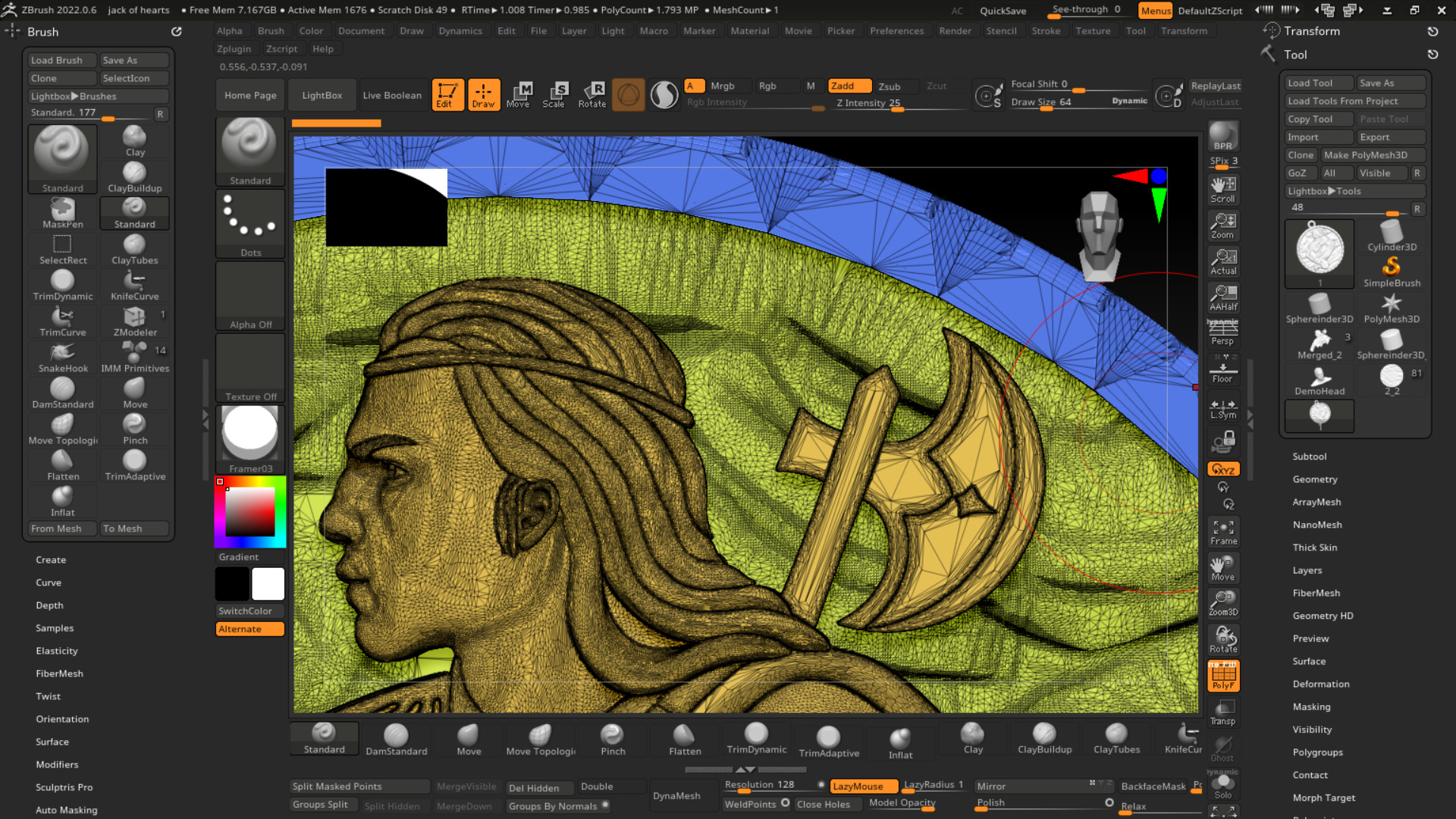Choose the ZModeler brush
The width and height of the screenshot is (1456, 819).
pos(135,322)
